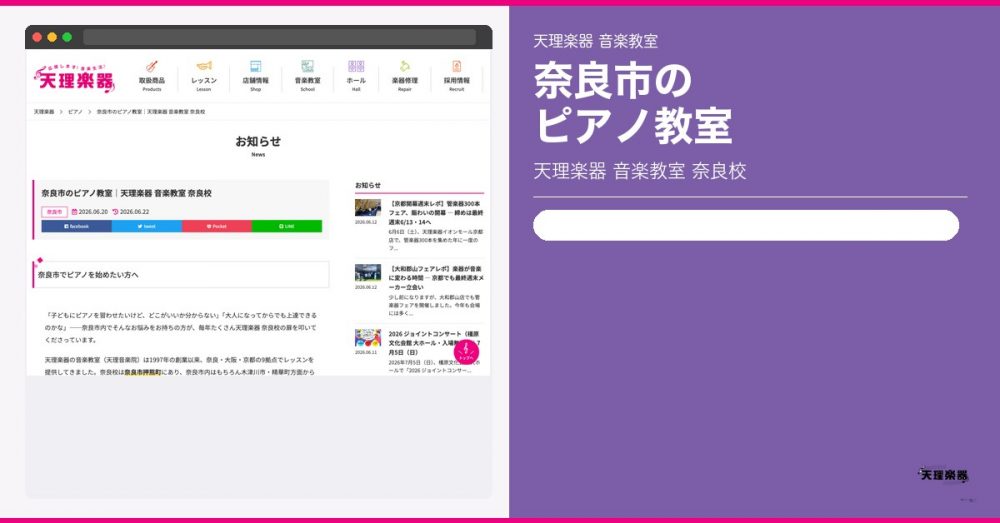Click the shop icon above 店舗情報
1000x523 pixels.
256,66
